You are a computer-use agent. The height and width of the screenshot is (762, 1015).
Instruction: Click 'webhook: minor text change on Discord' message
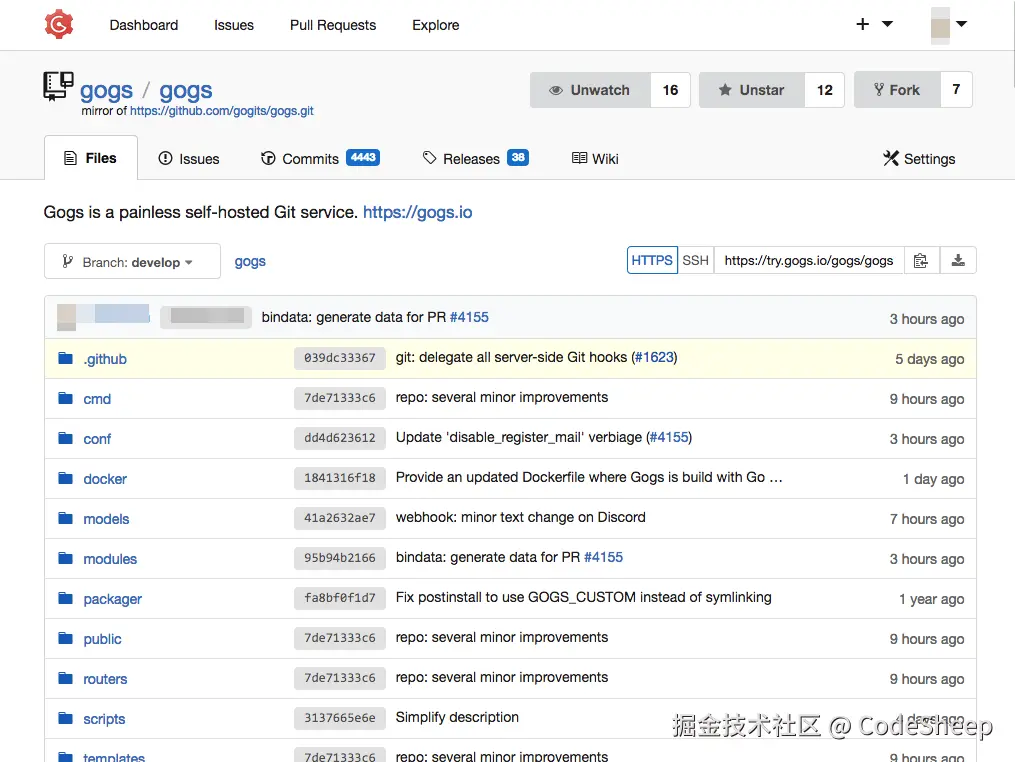pos(520,517)
